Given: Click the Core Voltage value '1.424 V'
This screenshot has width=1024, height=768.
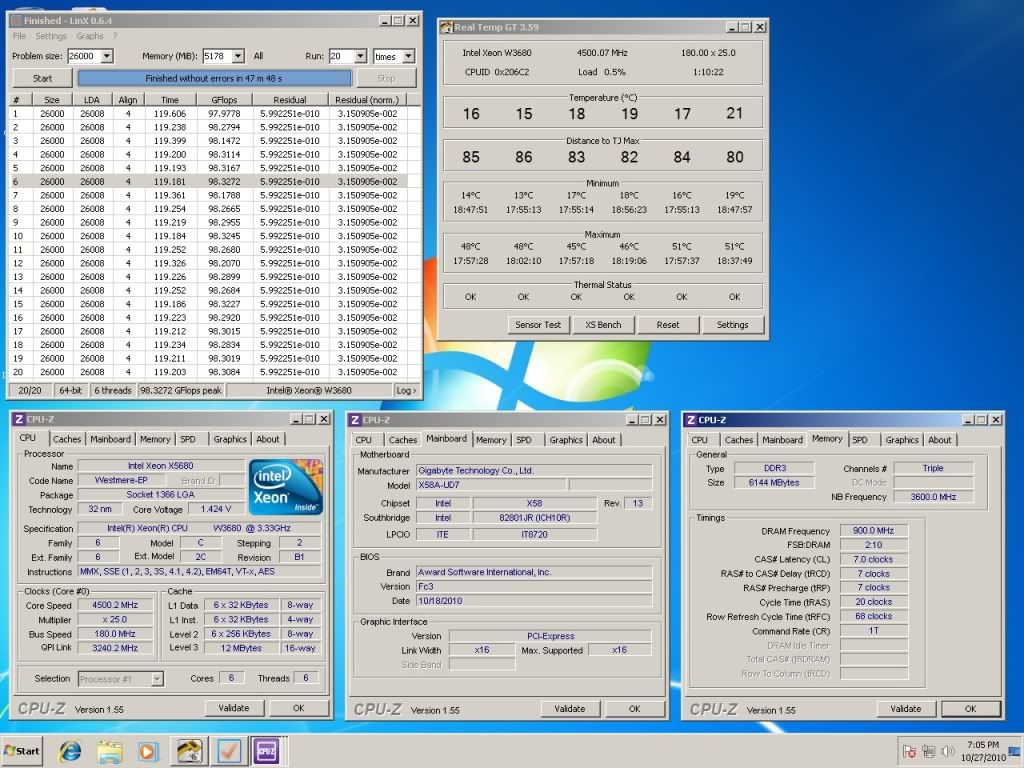Looking at the screenshot, I should [216, 509].
